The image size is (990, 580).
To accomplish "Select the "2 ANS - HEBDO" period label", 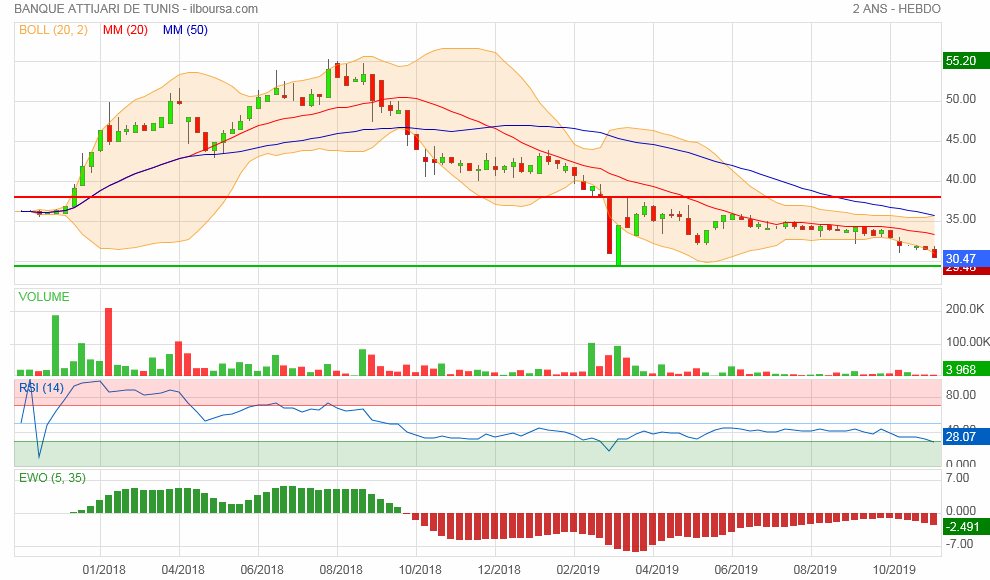I will coord(897,9).
